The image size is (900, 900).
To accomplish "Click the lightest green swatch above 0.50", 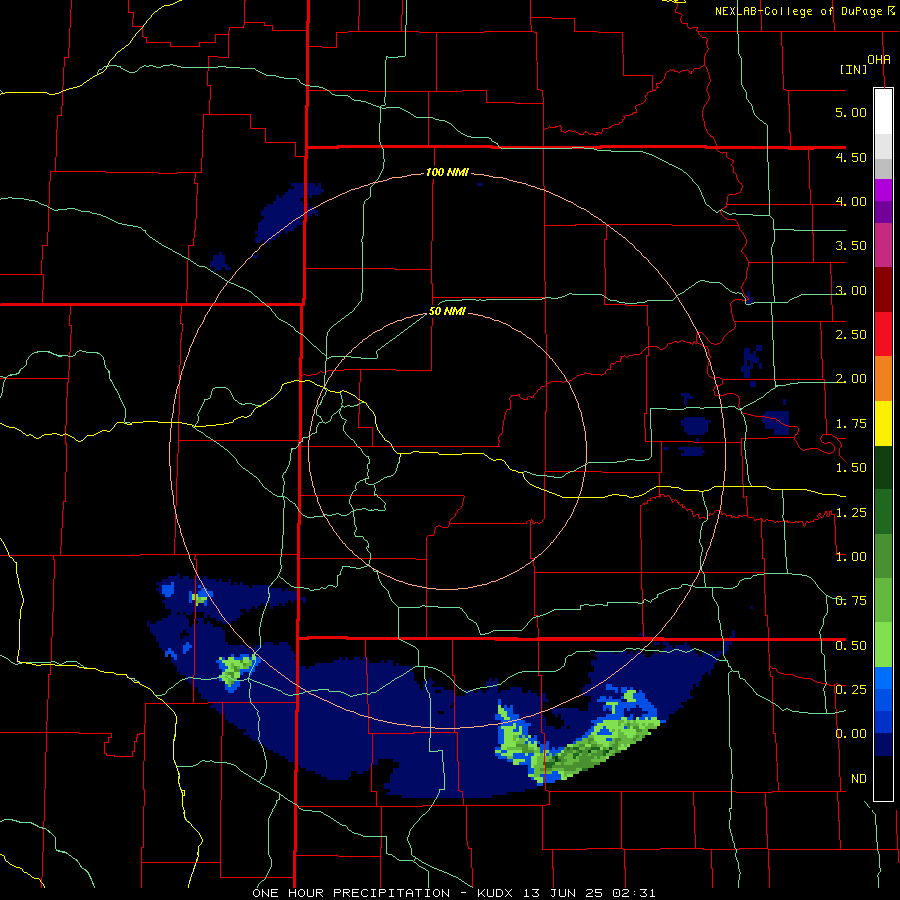I will 883,644.
